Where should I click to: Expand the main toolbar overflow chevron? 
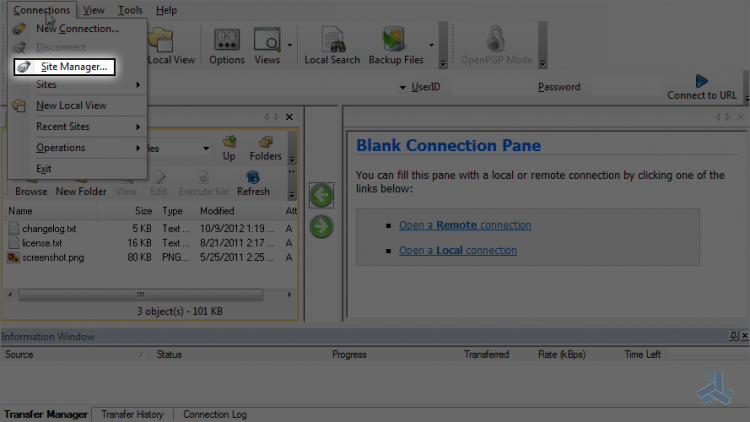click(443, 64)
